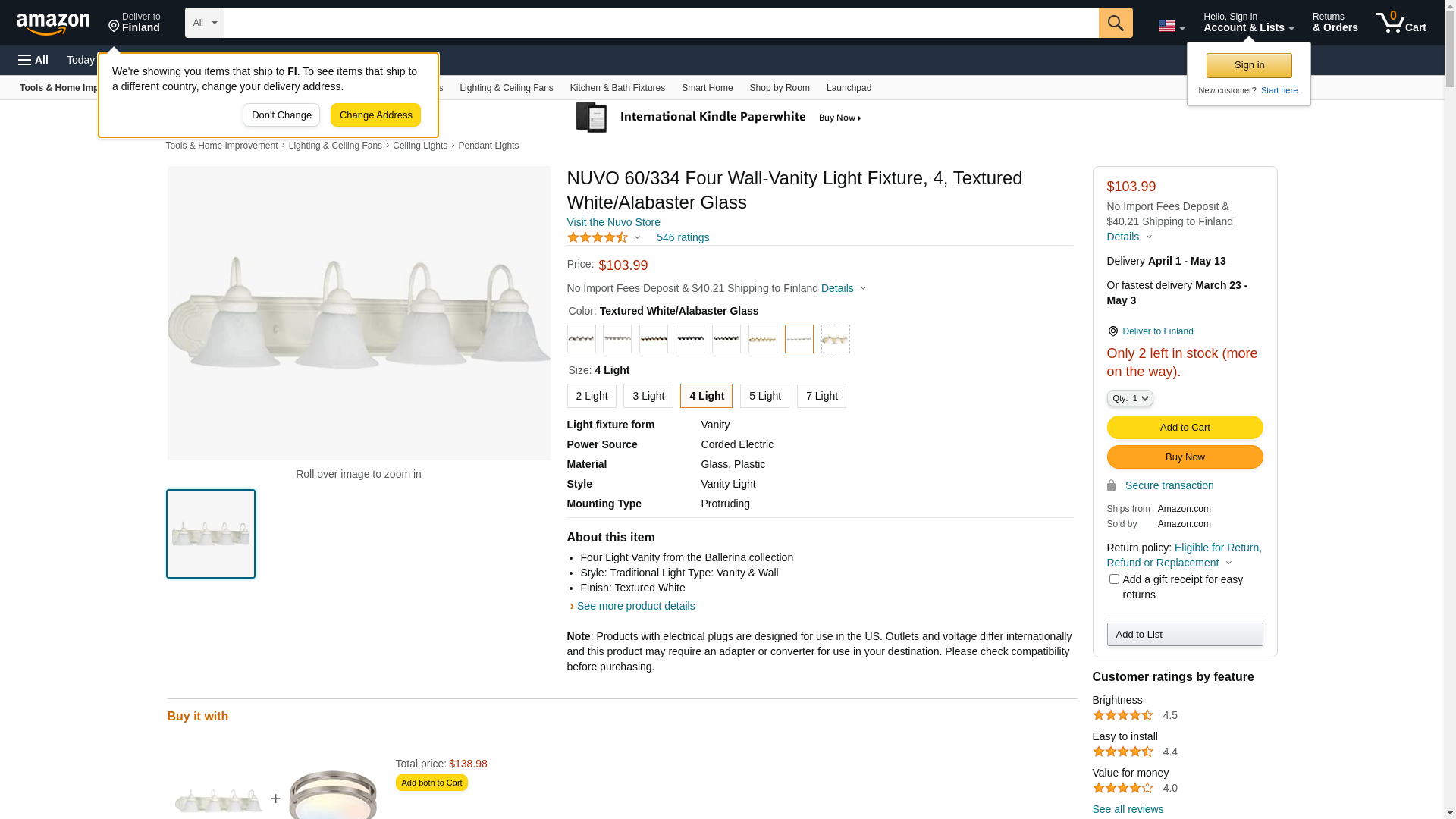The height and width of the screenshot is (819, 1456).
Task: Select the 5 Light size option
Action: 764,396
